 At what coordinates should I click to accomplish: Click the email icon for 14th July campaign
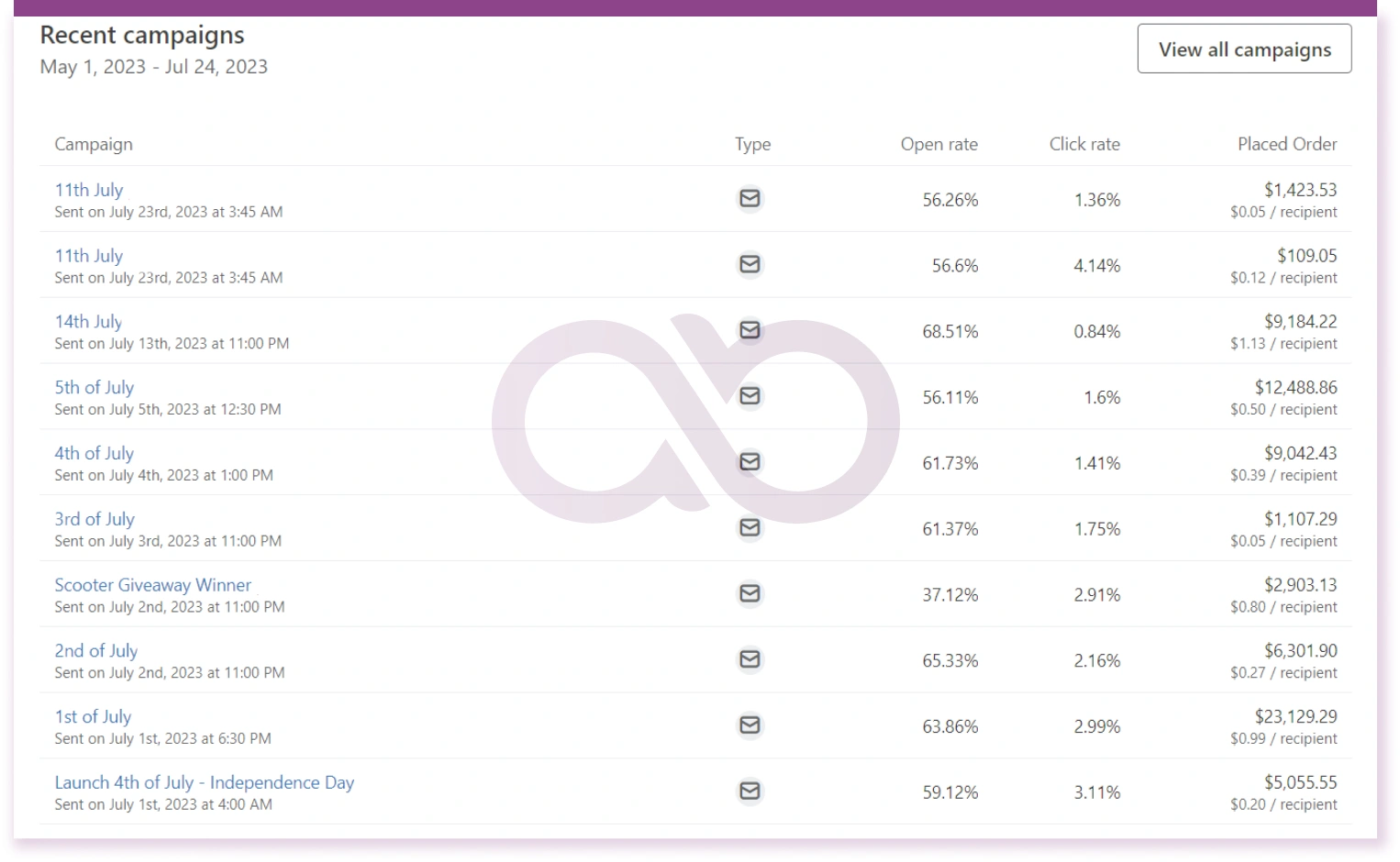tap(750, 330)
